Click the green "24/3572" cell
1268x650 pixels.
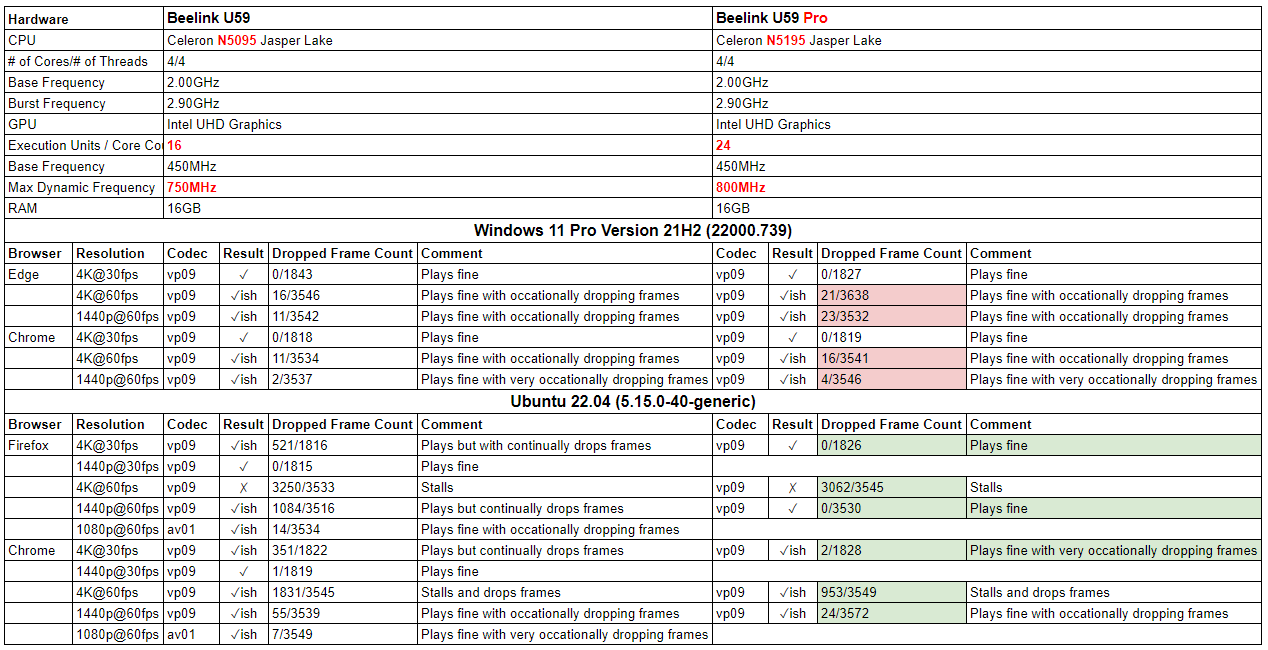click(x=893, y=614)
